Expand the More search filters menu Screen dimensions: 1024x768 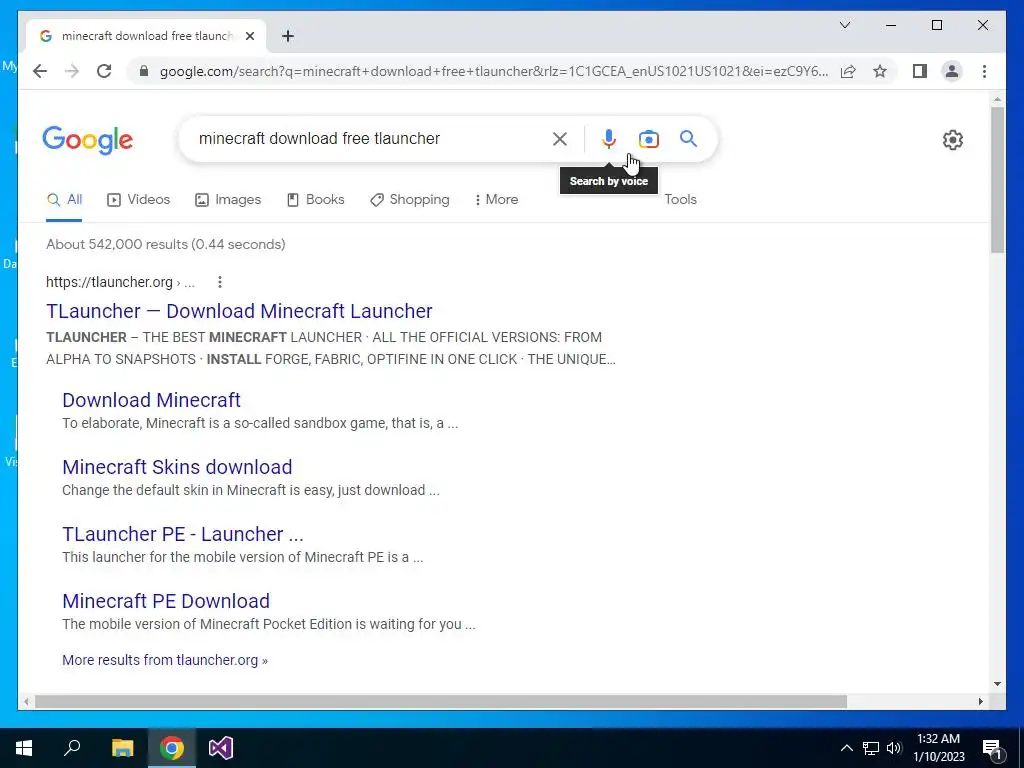point(496,200)
